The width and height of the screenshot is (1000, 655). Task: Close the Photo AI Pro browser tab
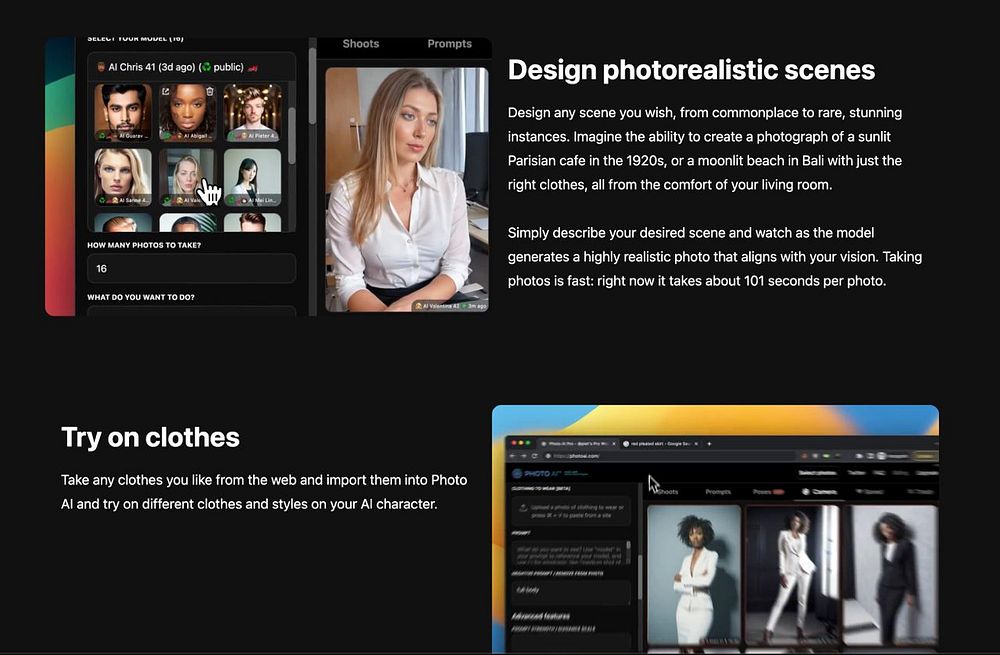pos(614,443)
